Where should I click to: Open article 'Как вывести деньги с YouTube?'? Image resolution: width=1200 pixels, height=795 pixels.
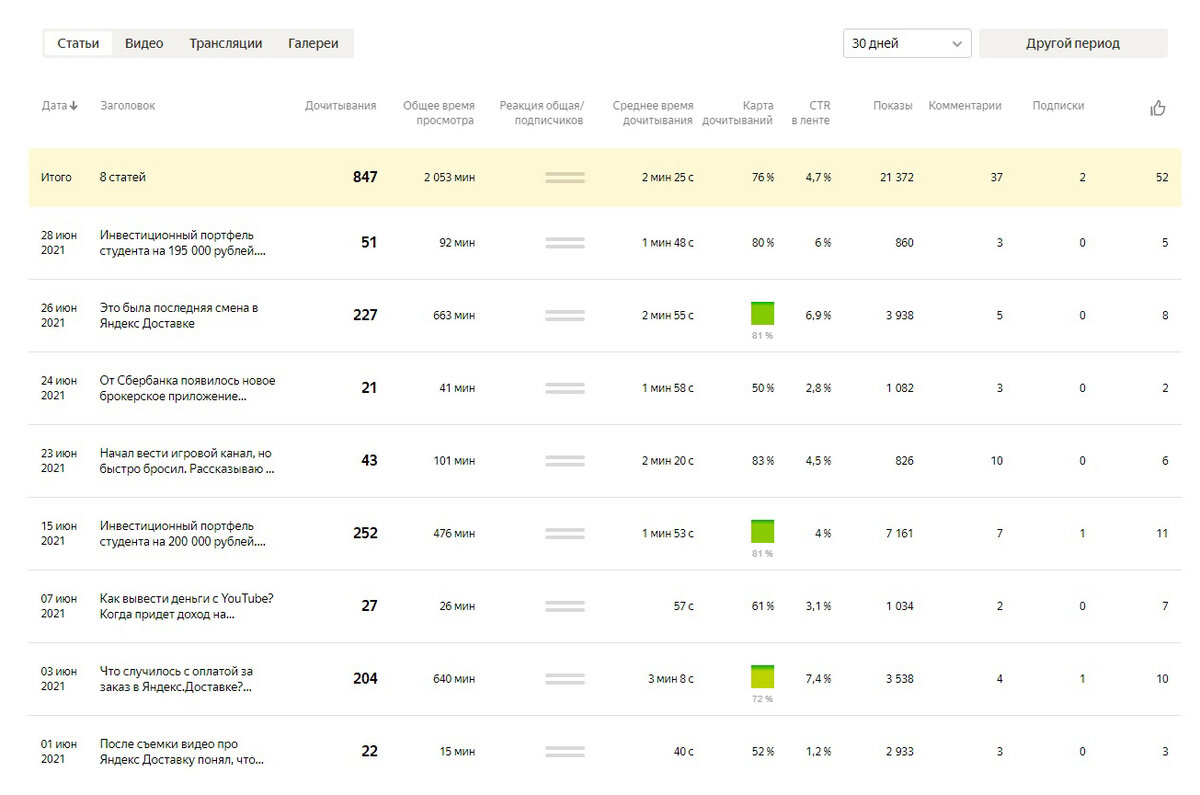coord(187,606)
